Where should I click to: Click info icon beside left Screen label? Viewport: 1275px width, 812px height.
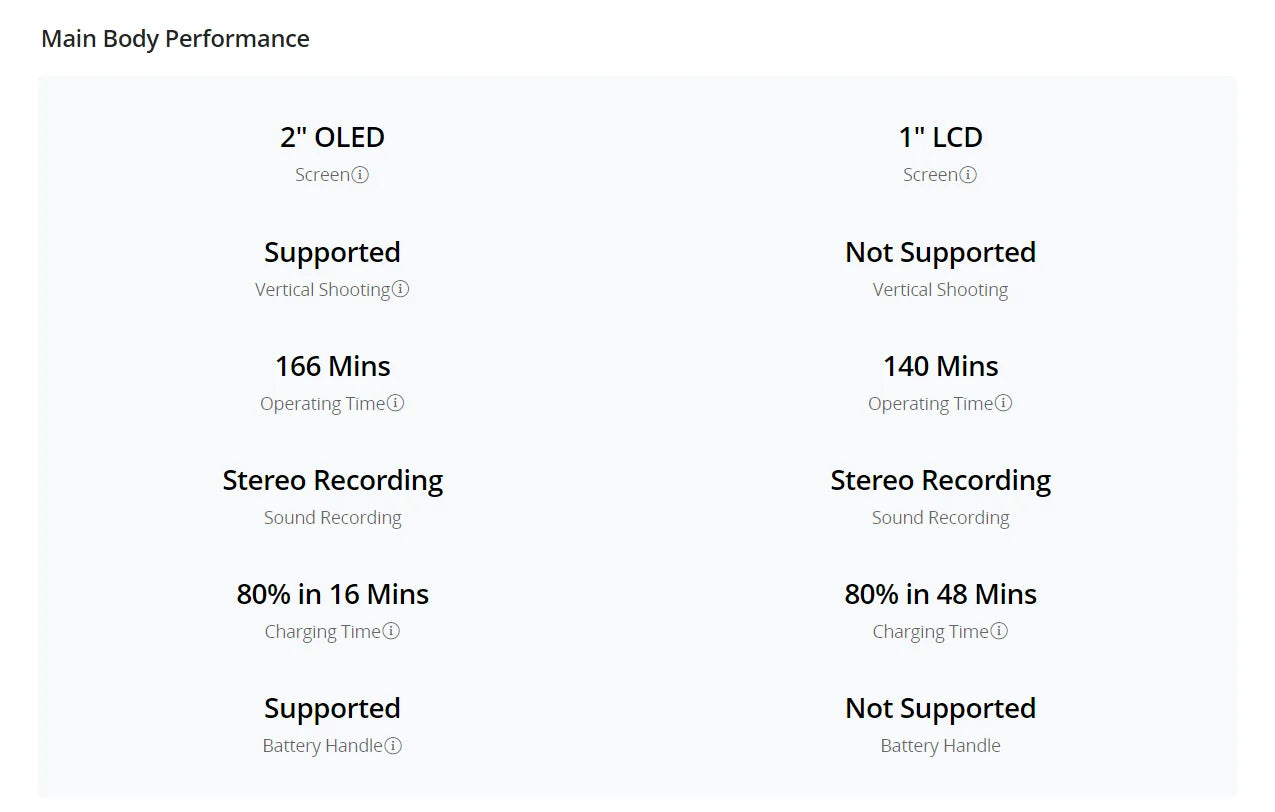pos(360,175)
